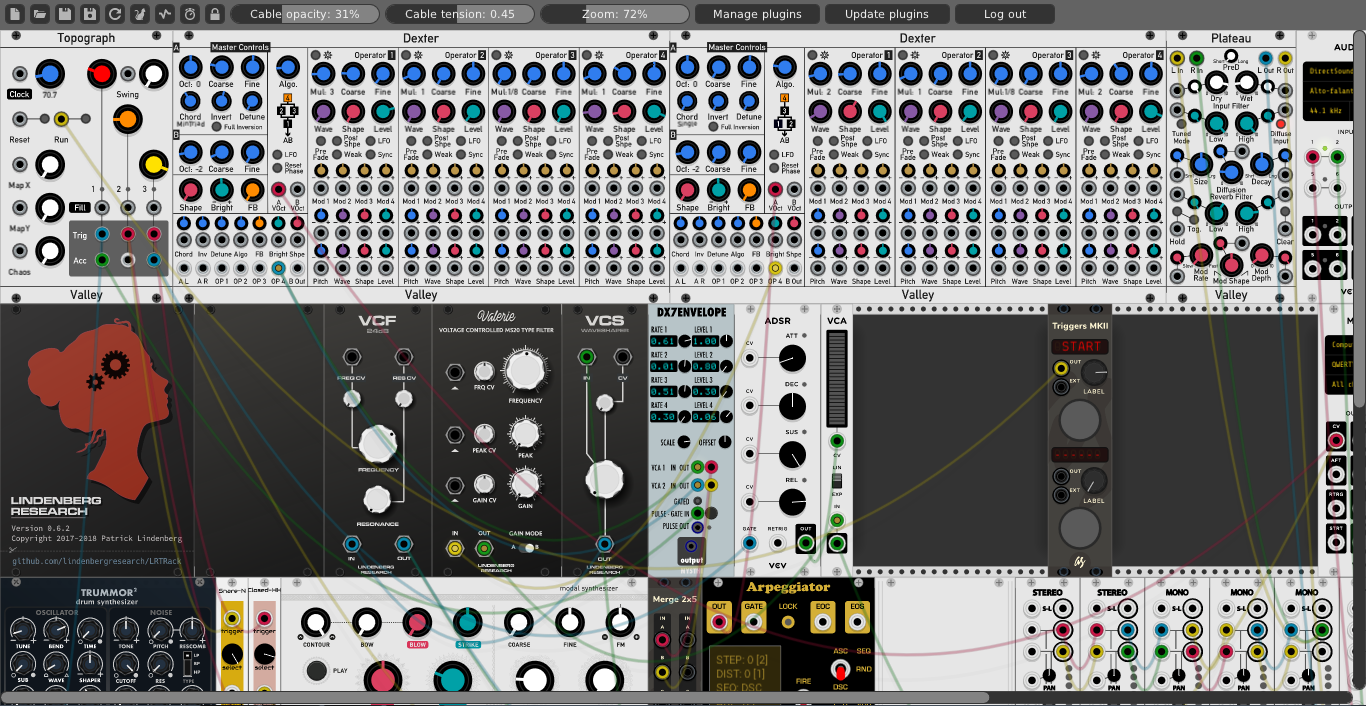Click the Topograph tempo knob above 70.7

[49, 73]
